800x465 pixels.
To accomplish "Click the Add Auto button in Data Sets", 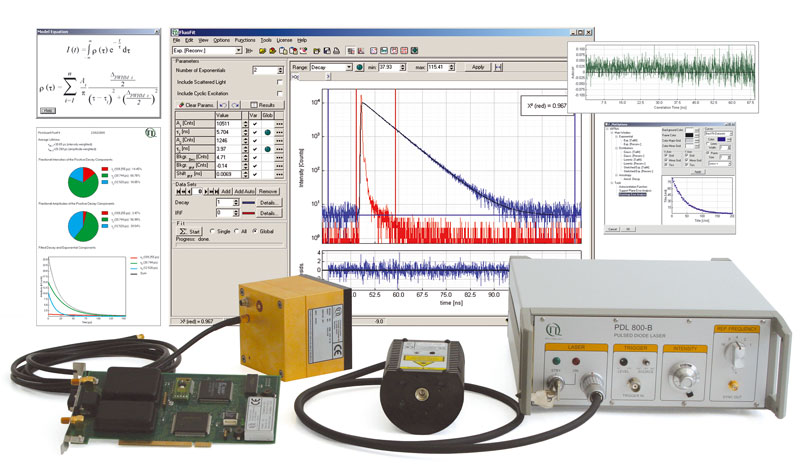I will (244, 191).
